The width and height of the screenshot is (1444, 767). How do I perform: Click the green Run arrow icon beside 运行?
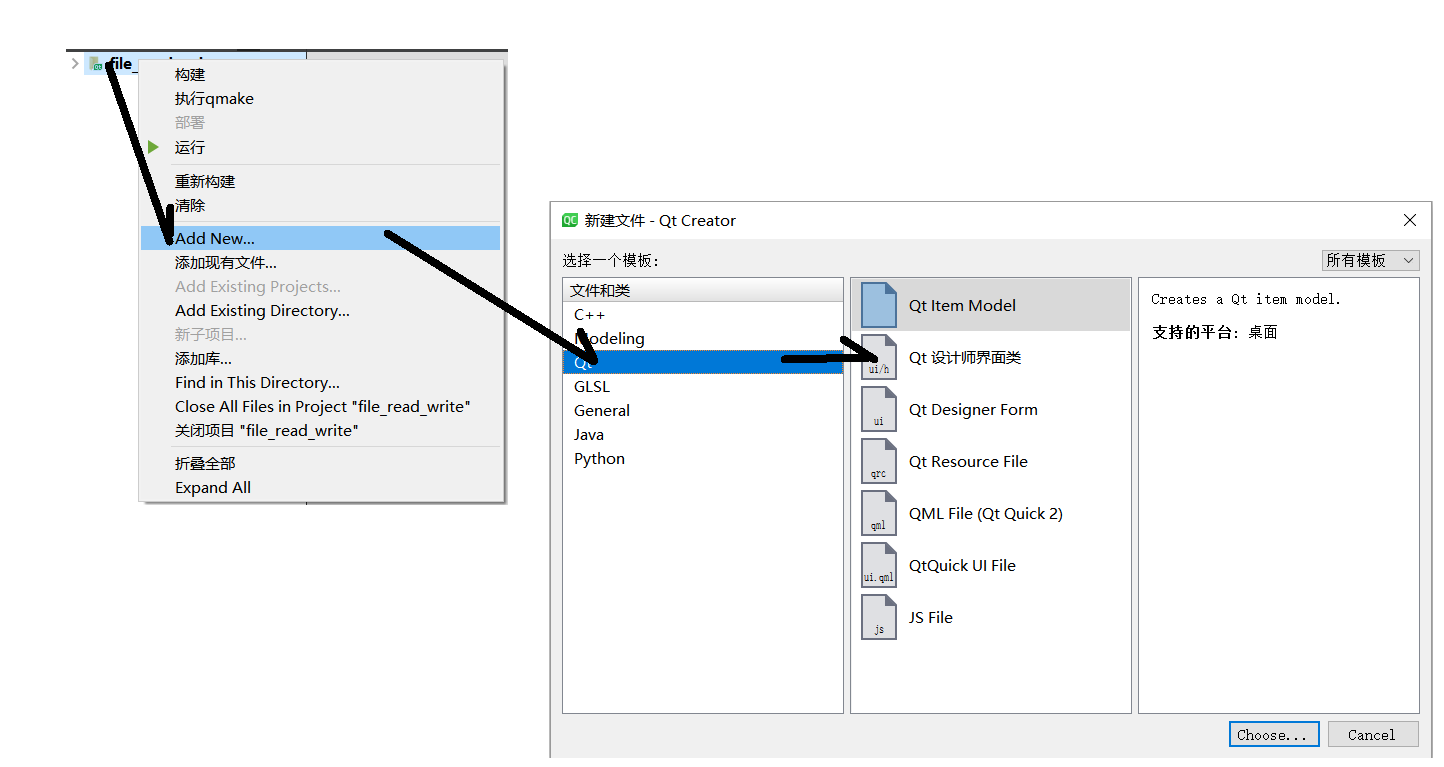pyautogui.click(x=153, y=147)
